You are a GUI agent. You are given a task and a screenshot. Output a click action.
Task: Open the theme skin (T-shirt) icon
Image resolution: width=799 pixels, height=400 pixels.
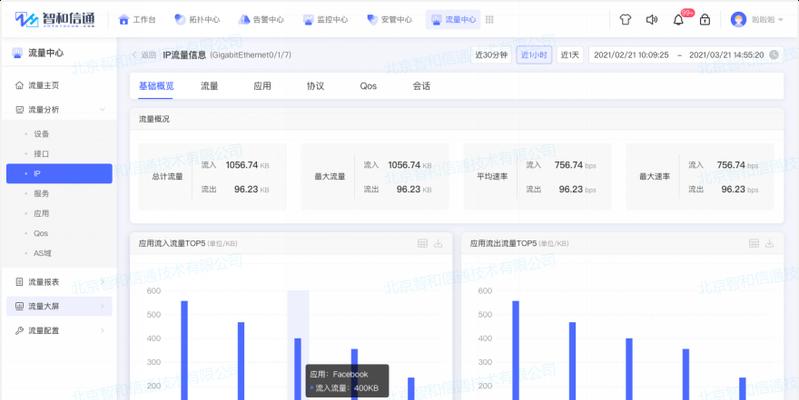tap(625, 20)
